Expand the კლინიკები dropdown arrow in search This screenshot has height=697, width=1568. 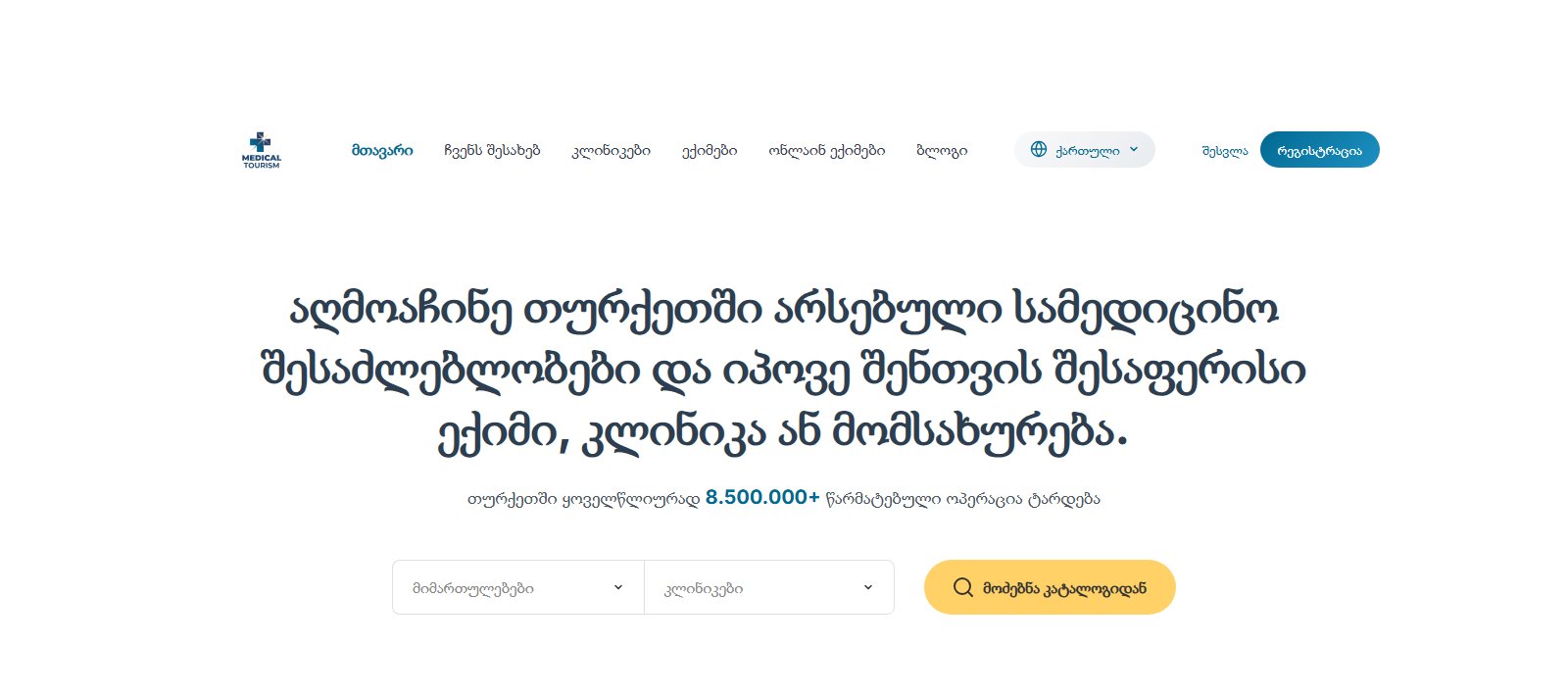click(868, 587)
